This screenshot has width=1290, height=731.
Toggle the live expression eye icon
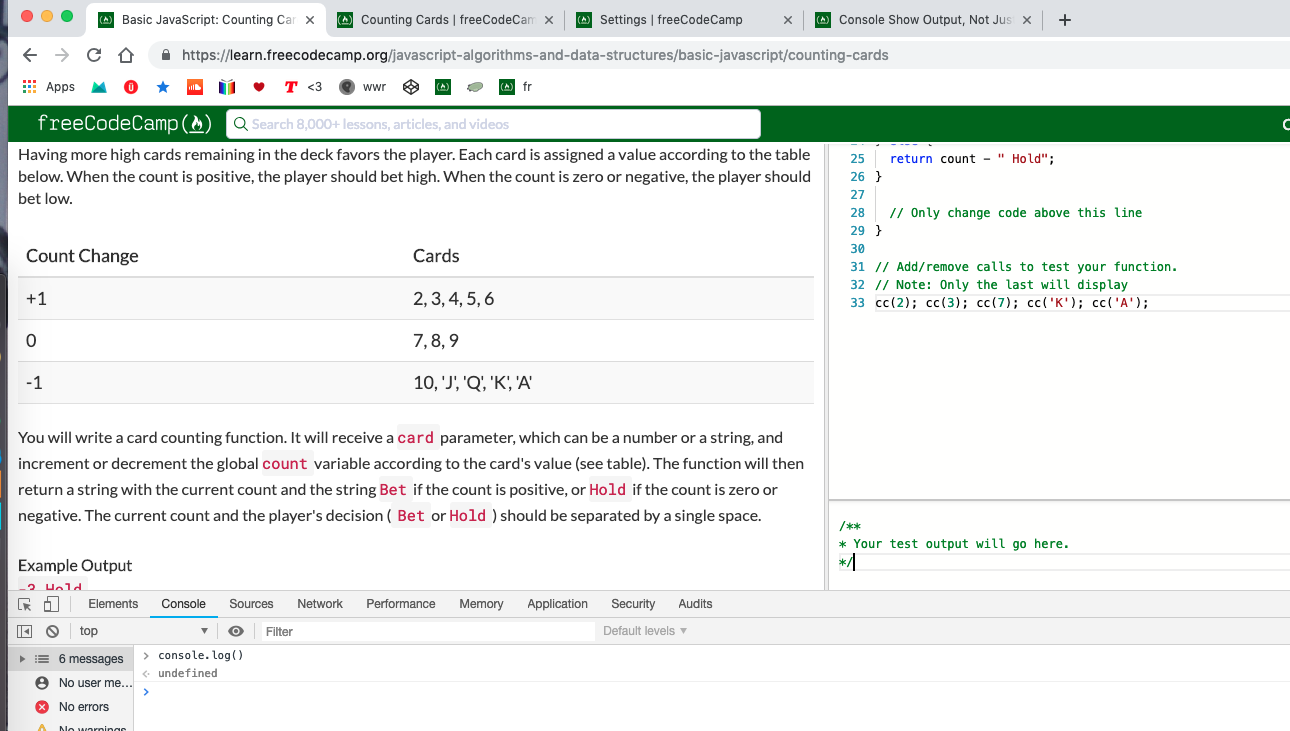(236, 631)
